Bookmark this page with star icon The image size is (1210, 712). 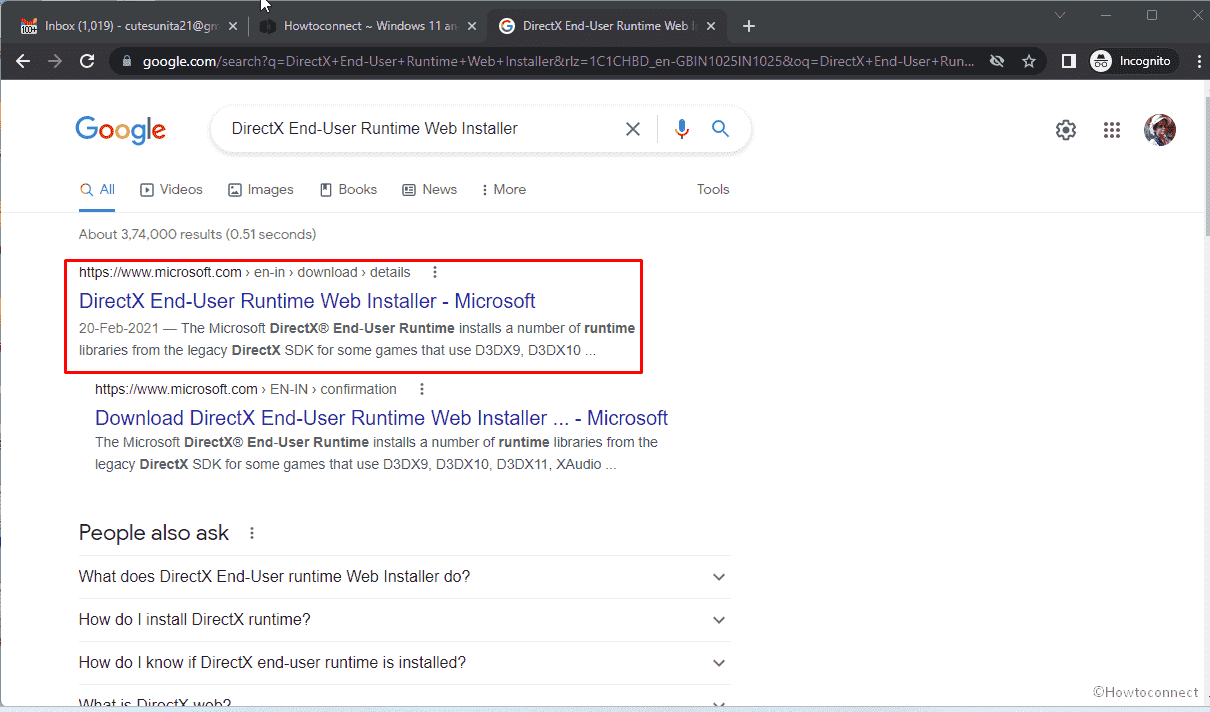(x=1028, y=61)
